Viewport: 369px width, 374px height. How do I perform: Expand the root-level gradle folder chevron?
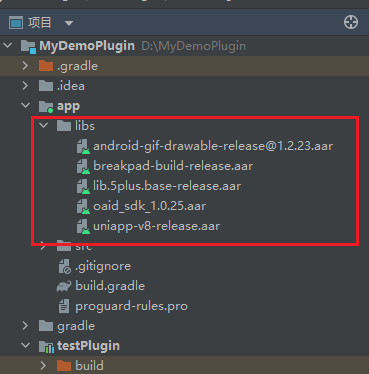(25, 326)
